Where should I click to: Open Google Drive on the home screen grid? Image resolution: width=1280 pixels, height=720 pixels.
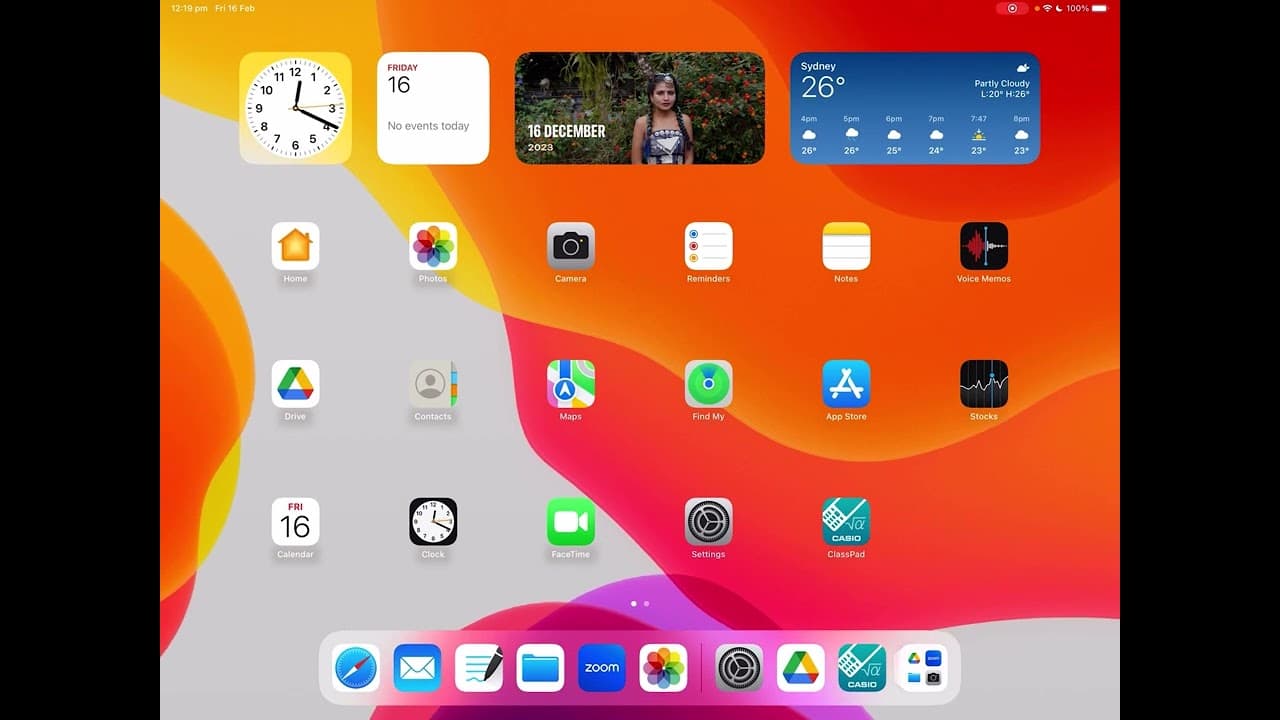(x=295, y=384)
